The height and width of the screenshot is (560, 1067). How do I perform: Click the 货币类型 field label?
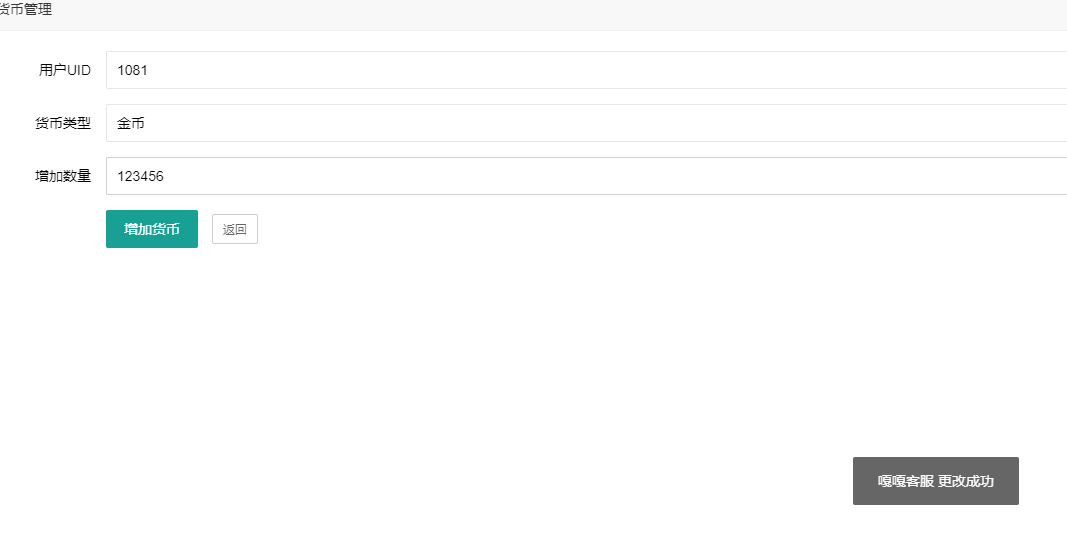tap(62, 123)
